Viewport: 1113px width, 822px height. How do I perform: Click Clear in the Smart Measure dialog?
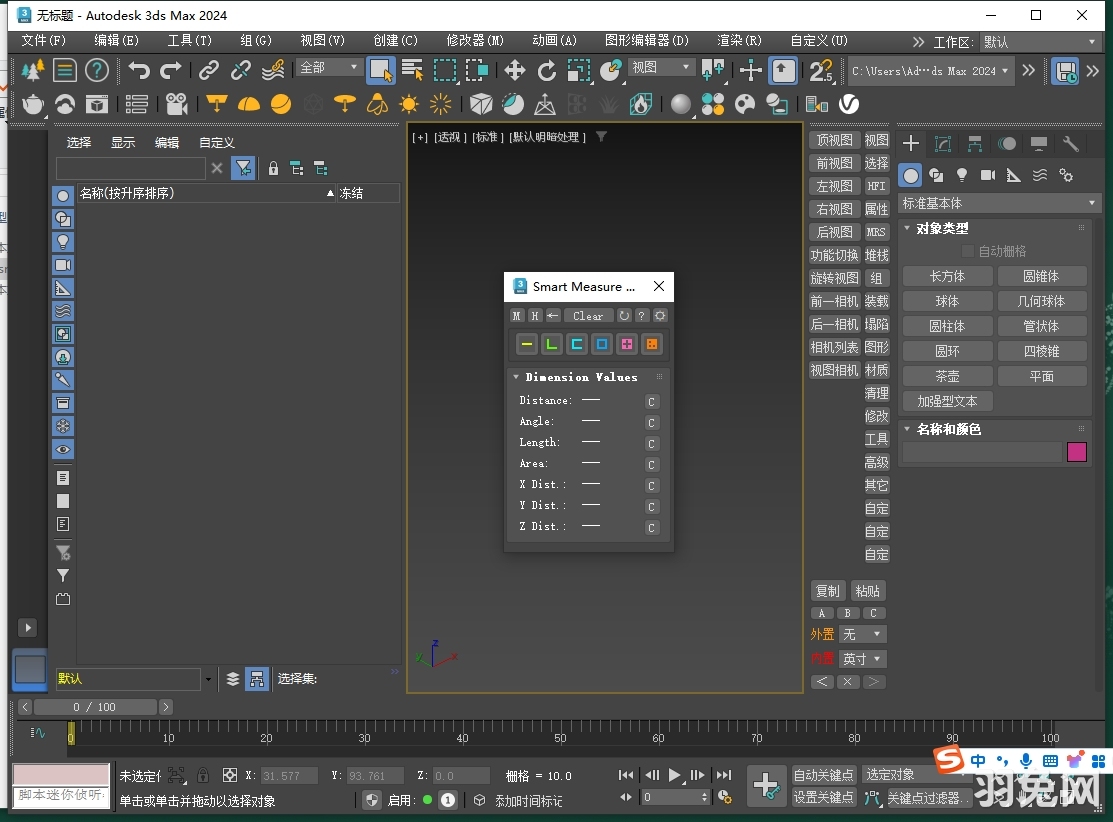(588, 315)
